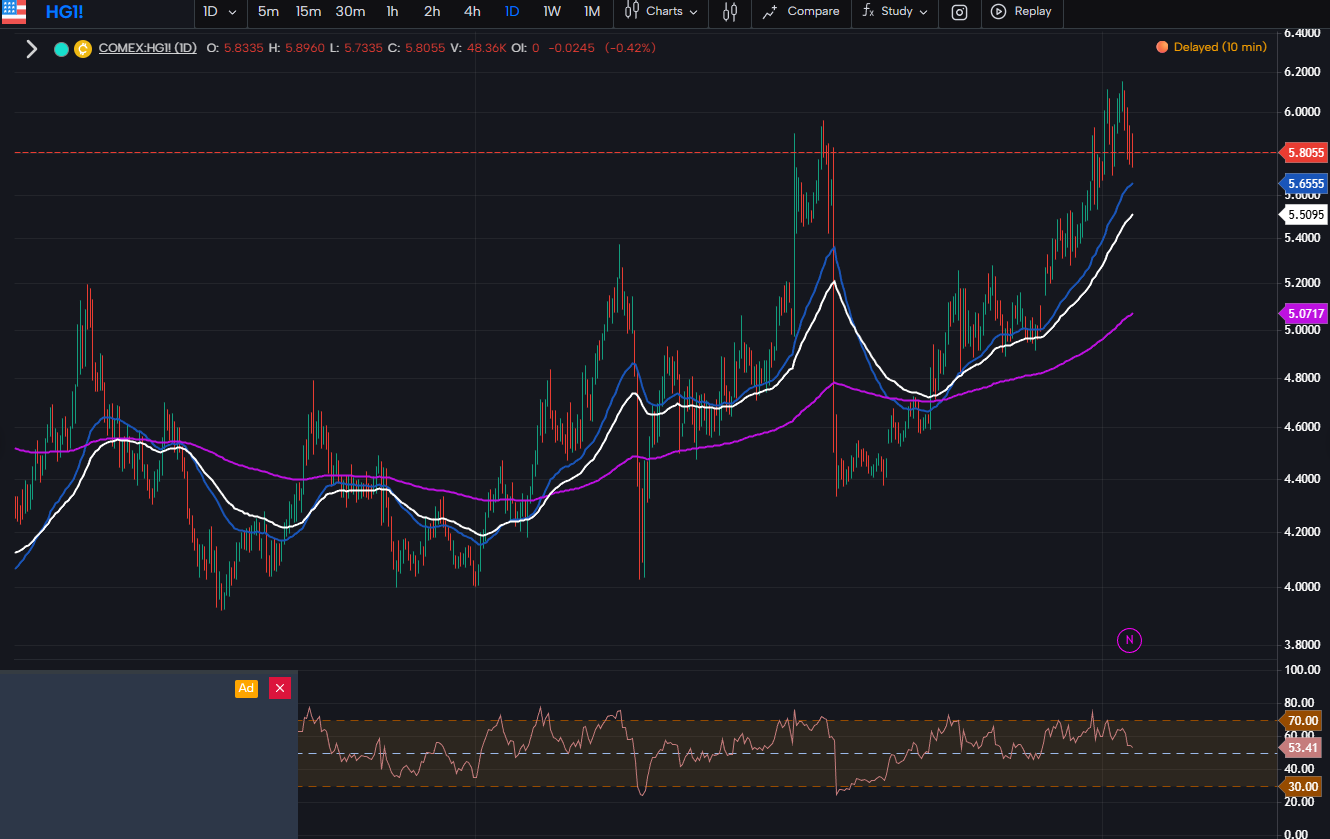Click the yellow coin legend icon

[x=82, y=49]
